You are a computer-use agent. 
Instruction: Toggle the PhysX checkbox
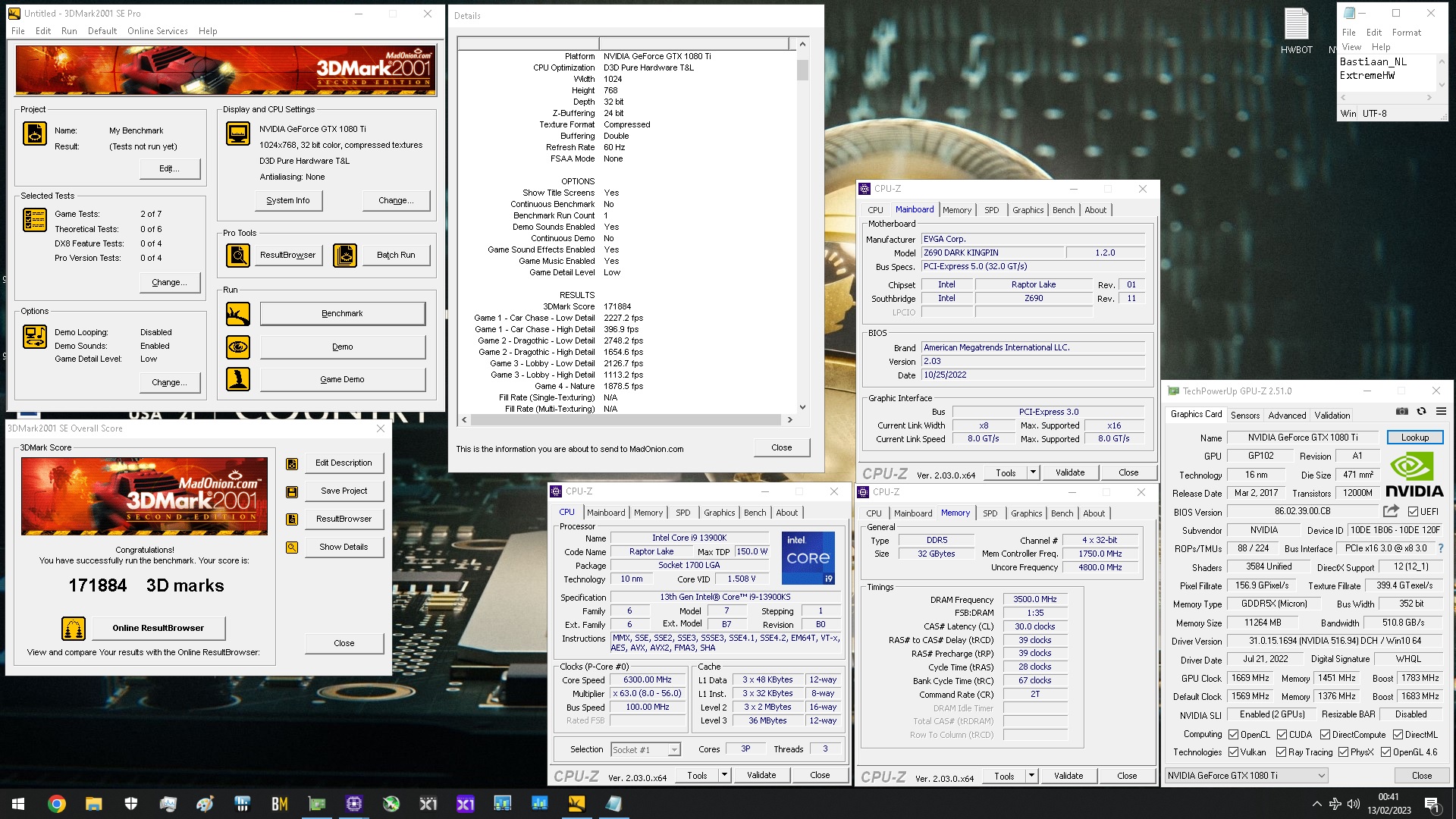1344,752
